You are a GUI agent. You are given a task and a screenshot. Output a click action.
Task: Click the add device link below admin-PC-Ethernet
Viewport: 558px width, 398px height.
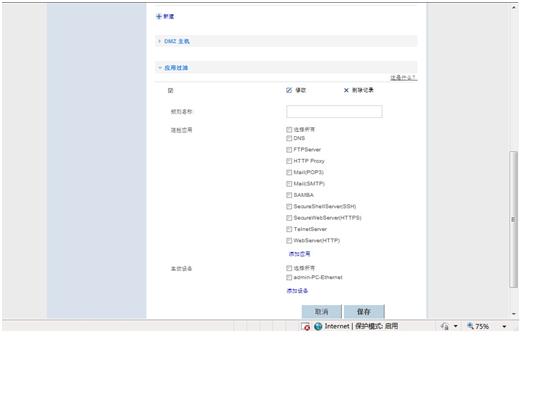[x=298, y=291]
